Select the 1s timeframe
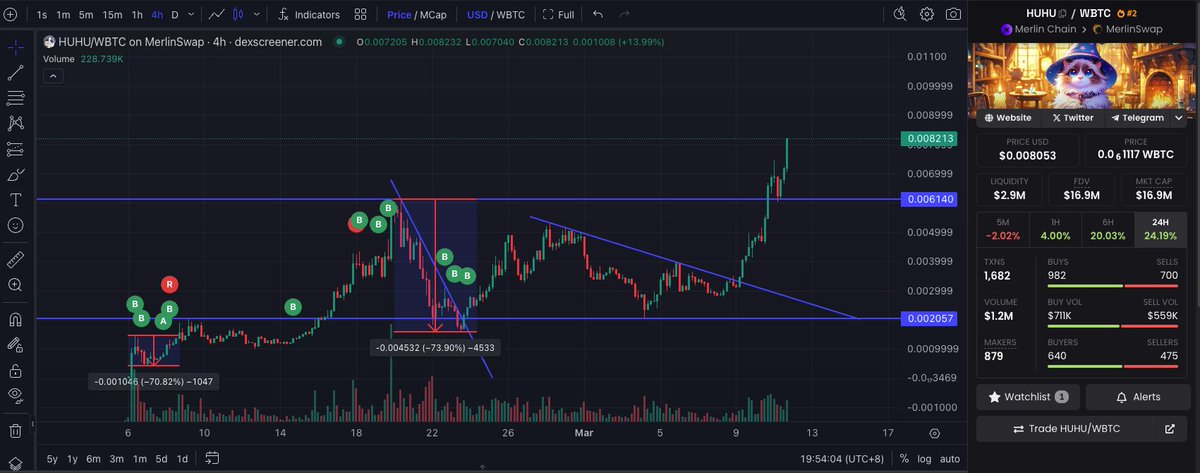 click(42, 15)
